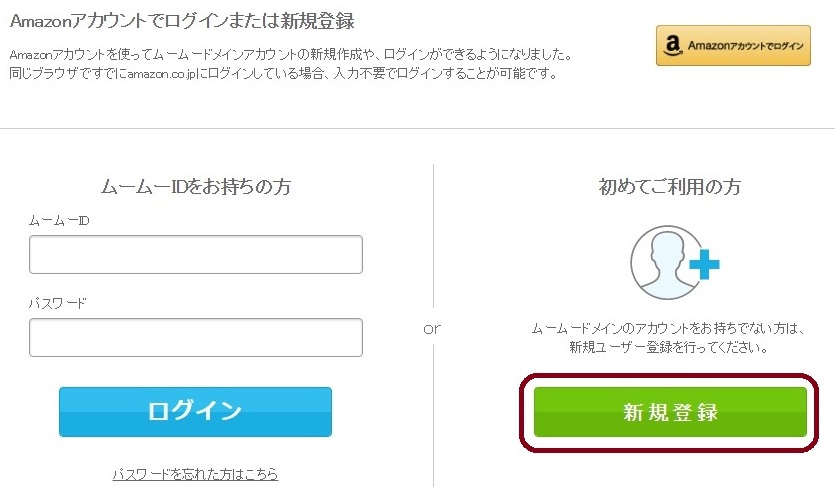Select the 初めてご利用の方 heading

(x=670, y=186)
